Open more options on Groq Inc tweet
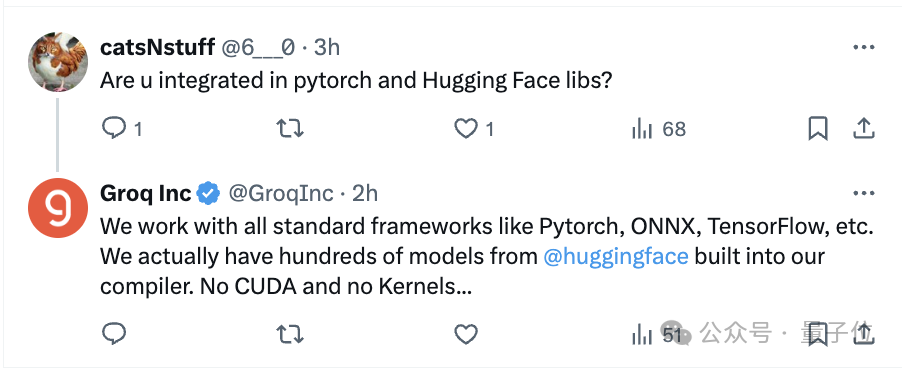The image size is (902, 368). [x=863, y=194]
